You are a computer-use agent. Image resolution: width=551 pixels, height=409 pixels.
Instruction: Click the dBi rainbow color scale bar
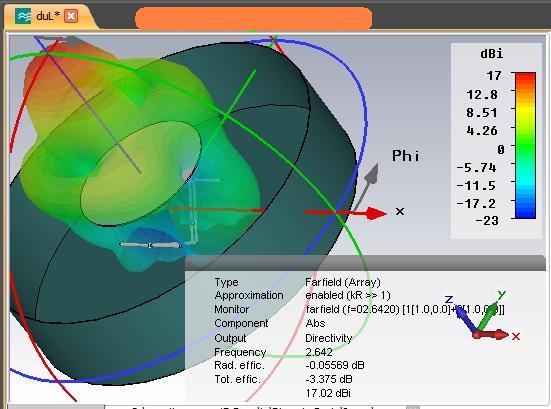pos(525,145)
